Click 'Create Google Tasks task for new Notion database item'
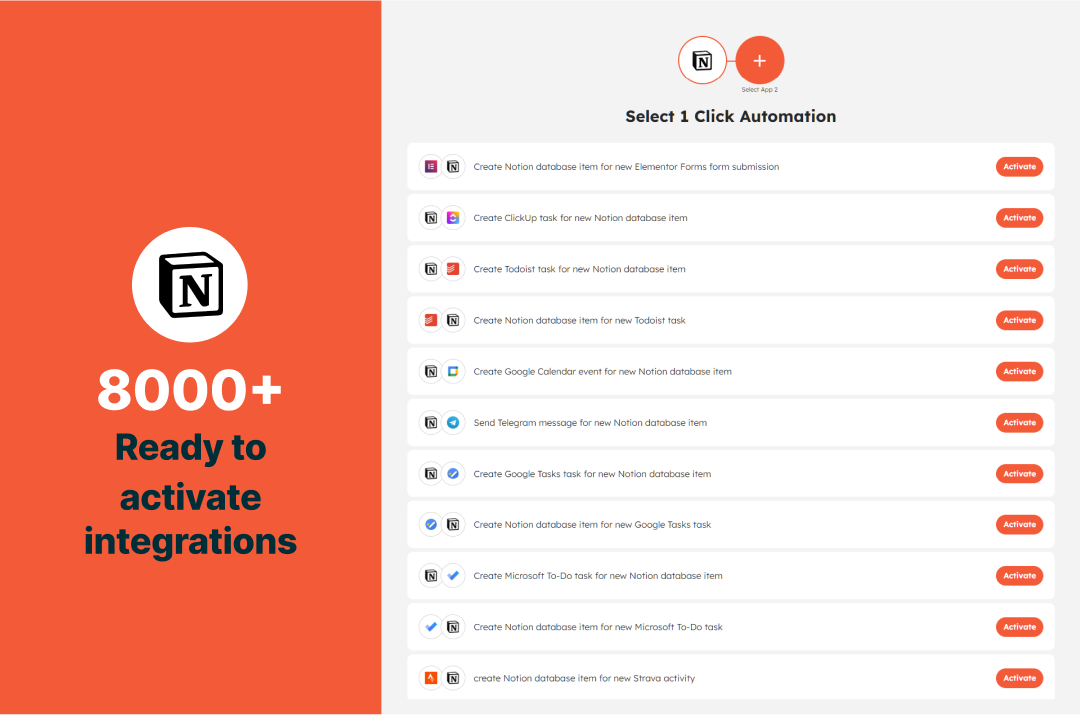Screen dimensions: 1080x715 [x=592, y=474]
